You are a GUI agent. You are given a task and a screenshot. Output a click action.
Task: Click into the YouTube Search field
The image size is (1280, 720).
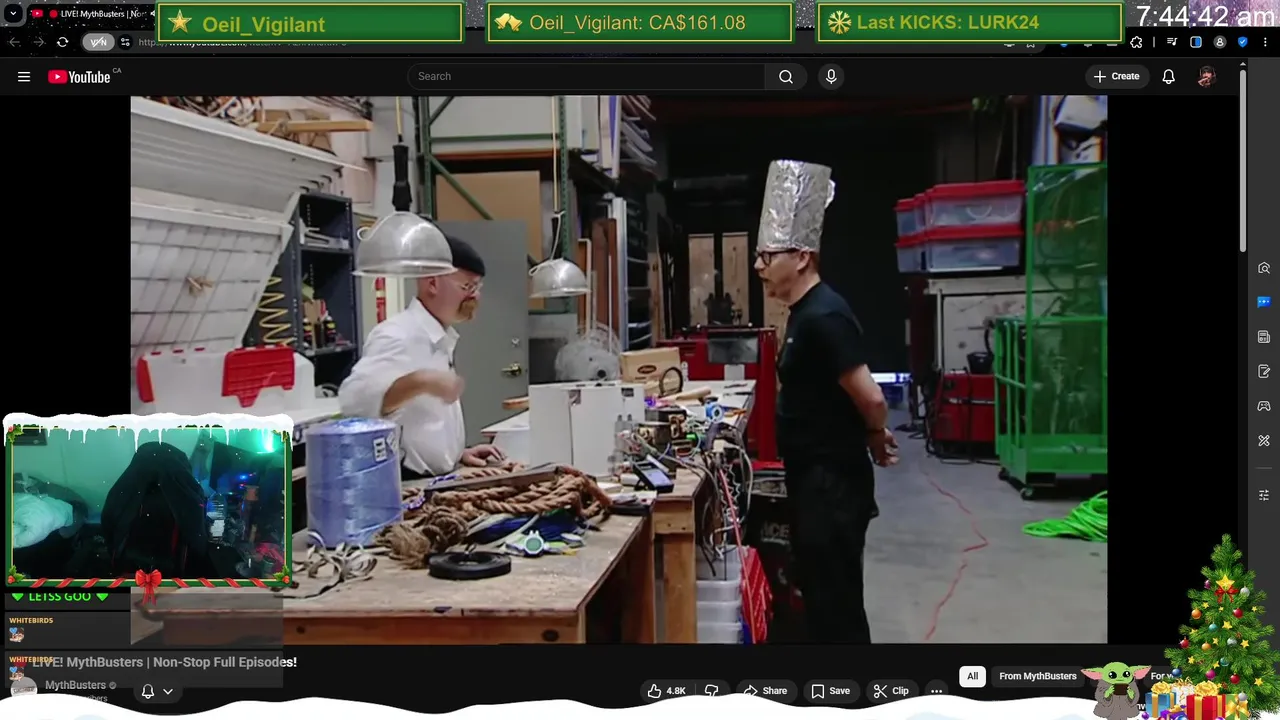pyautogui.click(x=586, y=76)
